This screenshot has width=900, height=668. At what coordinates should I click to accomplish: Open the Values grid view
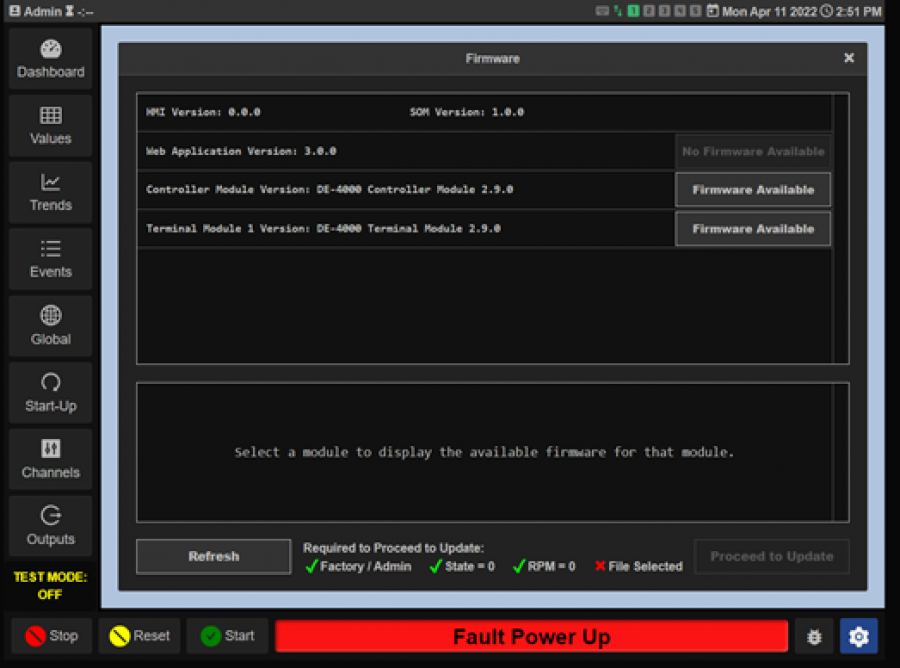pos(50,125)
